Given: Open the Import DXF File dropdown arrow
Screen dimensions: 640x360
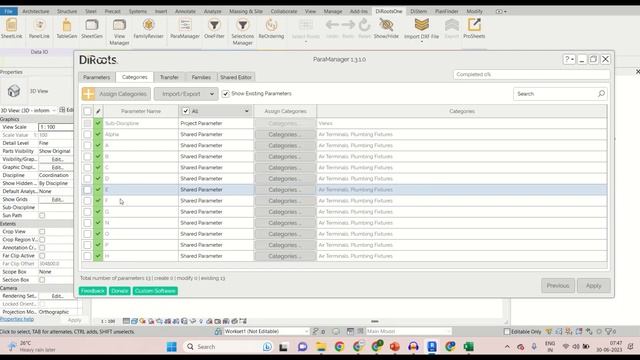Looking at the screenshot, I should coord(422,42).
